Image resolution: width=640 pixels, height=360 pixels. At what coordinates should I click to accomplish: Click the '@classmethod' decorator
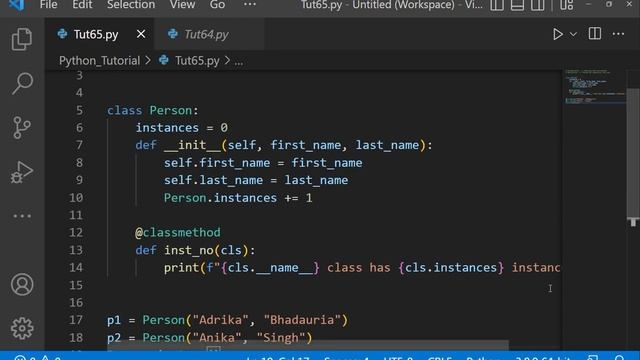click(178, 233)
